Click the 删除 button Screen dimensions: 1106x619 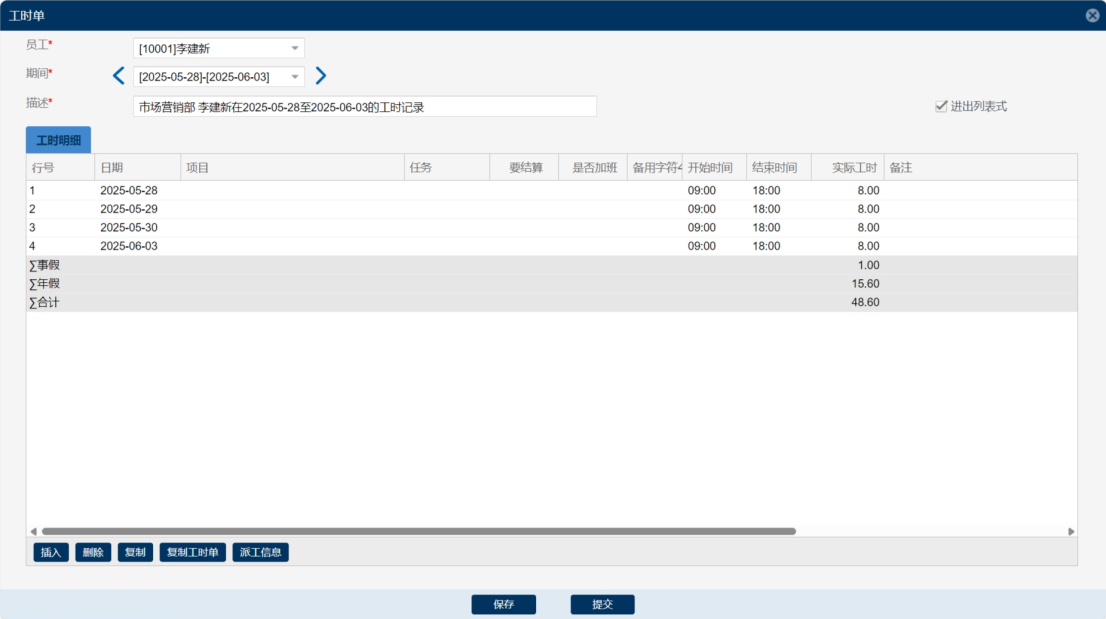coord(93,552)
